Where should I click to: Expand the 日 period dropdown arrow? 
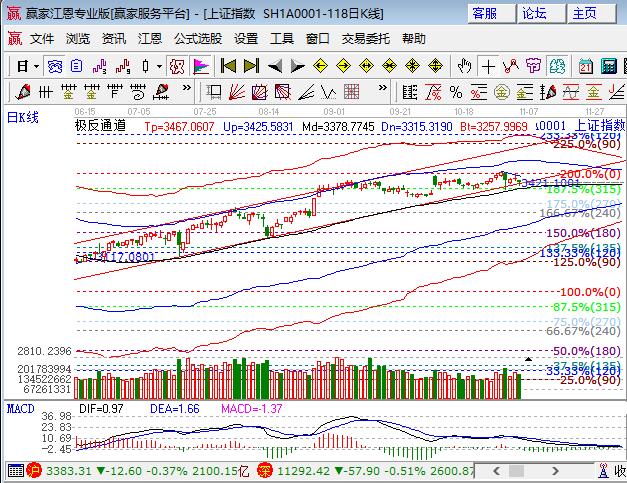pyautogui.click(x=36, y=66)
